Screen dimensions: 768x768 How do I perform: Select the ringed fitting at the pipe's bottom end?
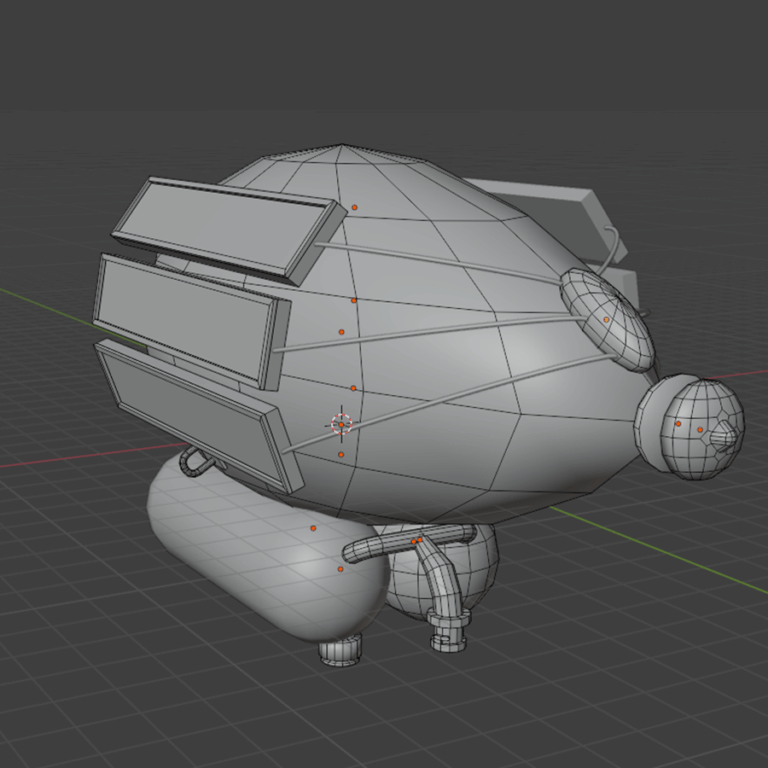click(450, 632)
